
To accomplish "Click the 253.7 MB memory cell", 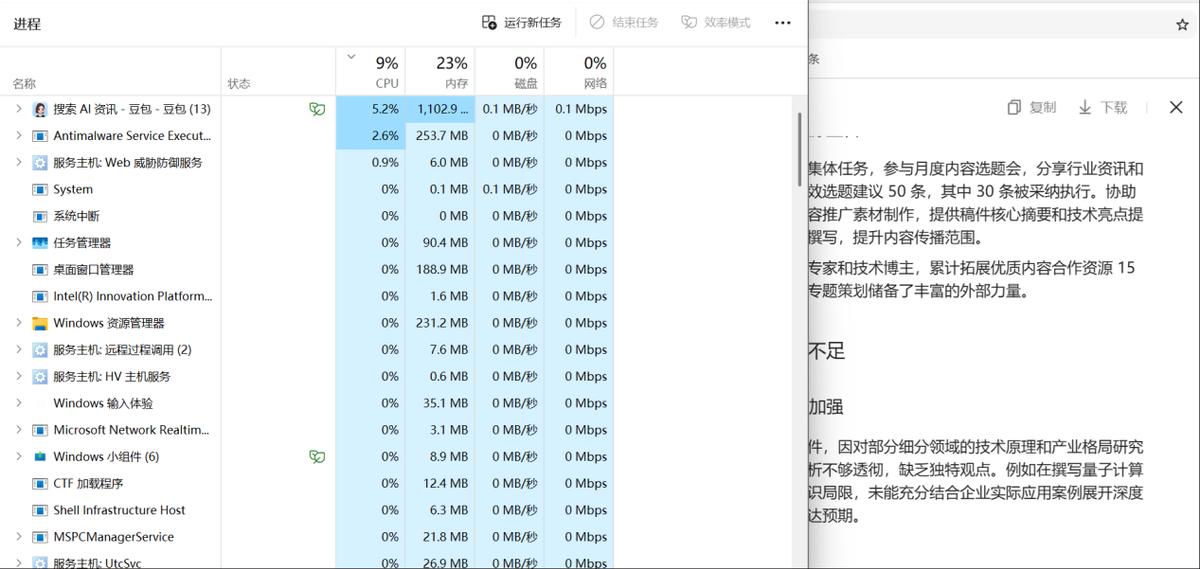I will pyautogui.click(x=440, y=136).
